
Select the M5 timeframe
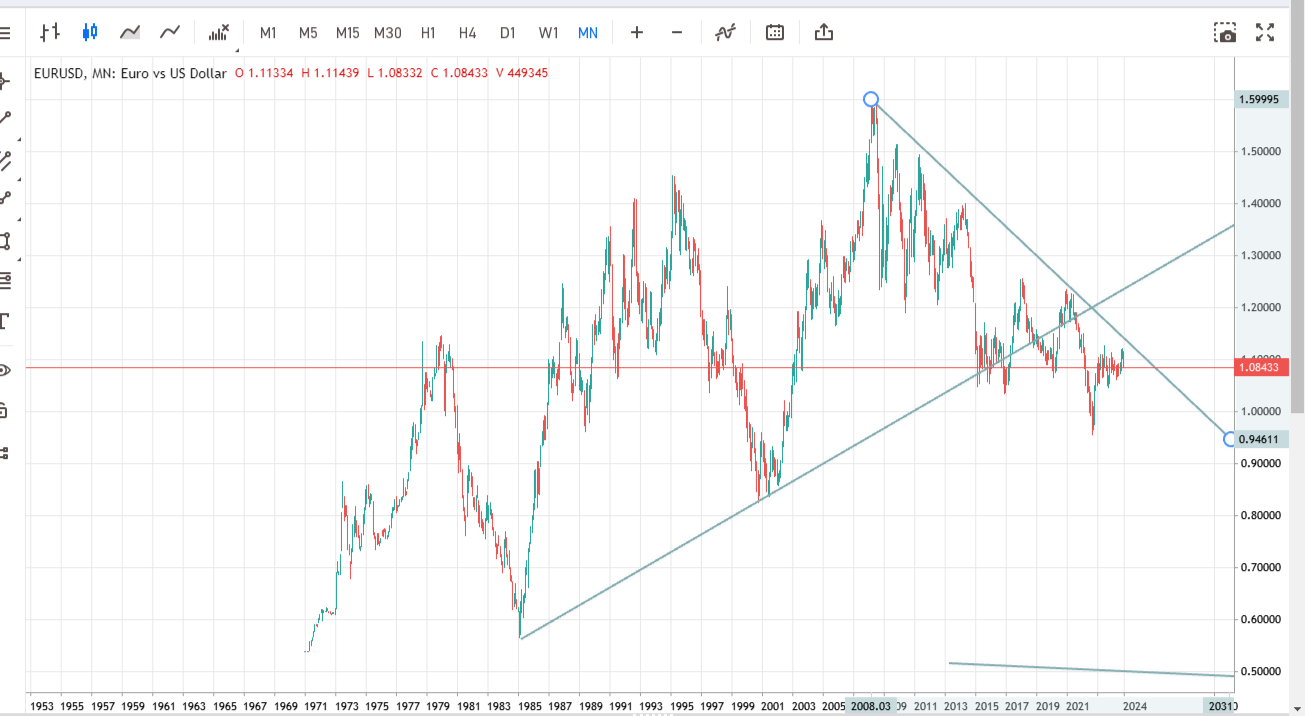click(308, 33)
